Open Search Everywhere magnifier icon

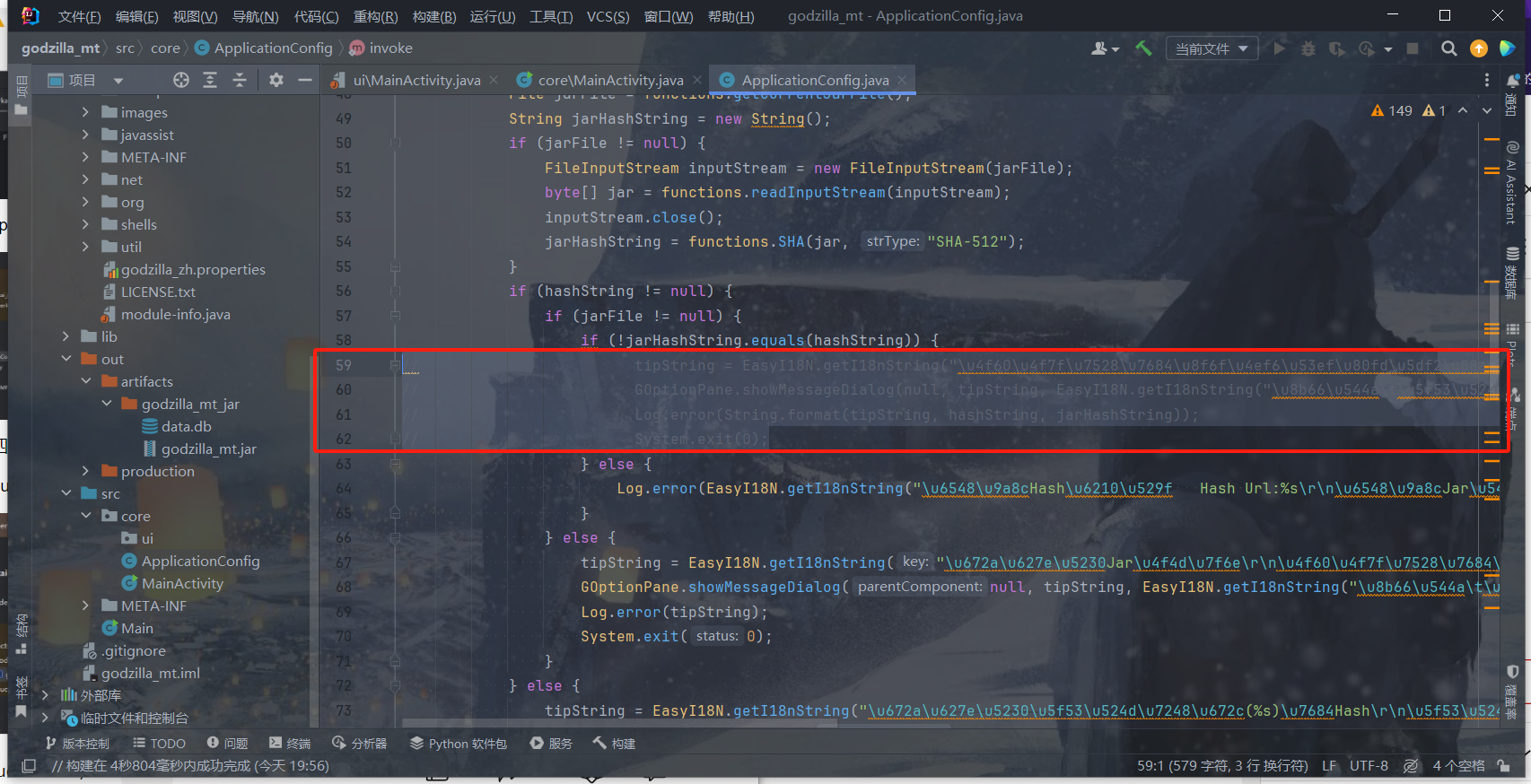click(x=1448, y=48)
